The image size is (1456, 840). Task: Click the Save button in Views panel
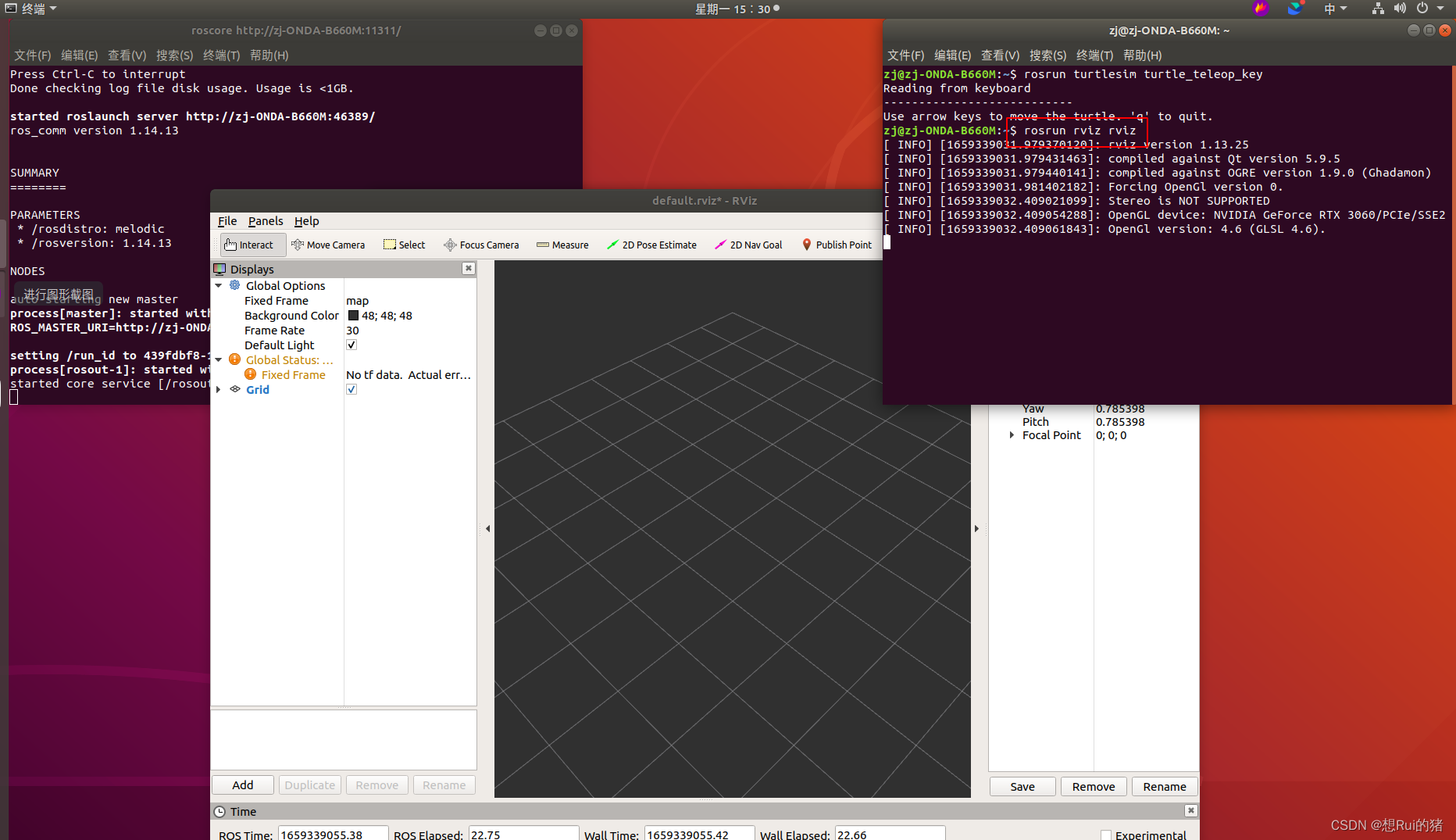point(1022,786)
